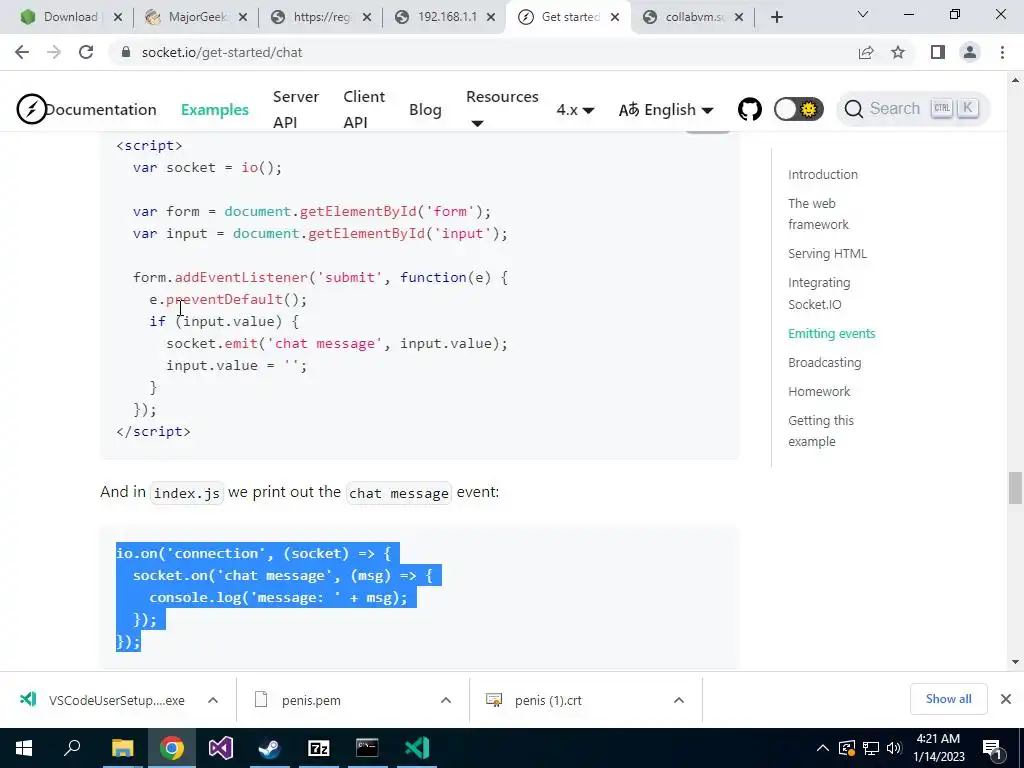Click the browser forward arrow
1024x768 pixels.
point(54,52)
